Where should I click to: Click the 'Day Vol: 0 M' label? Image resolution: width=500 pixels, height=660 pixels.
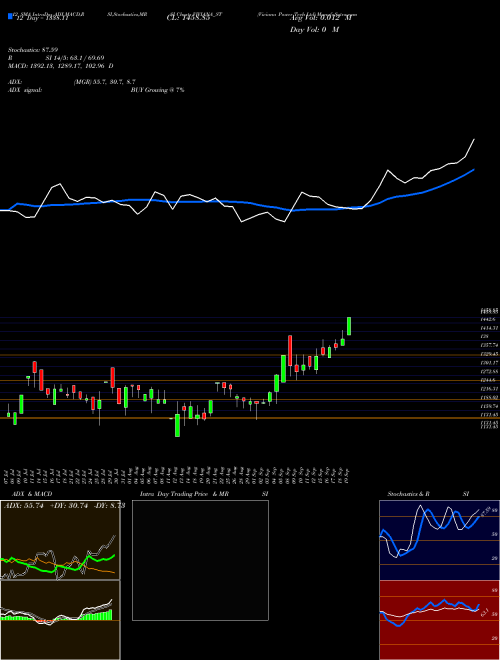click(x=314, y=30)
